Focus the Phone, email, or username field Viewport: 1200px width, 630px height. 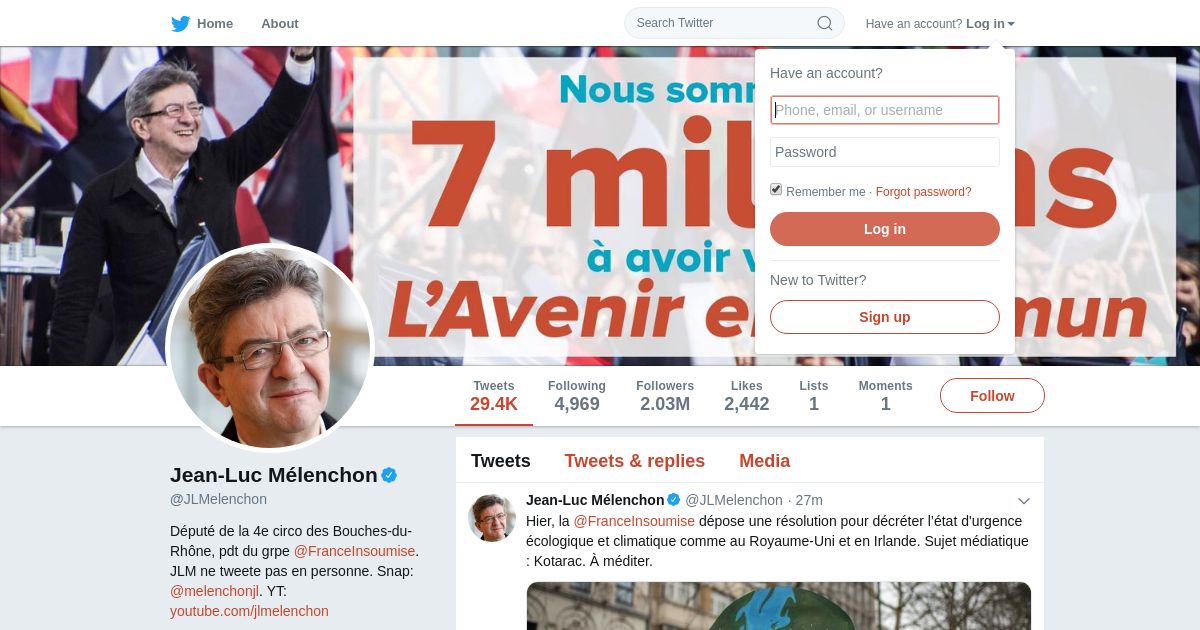click(x=885, y=110)
